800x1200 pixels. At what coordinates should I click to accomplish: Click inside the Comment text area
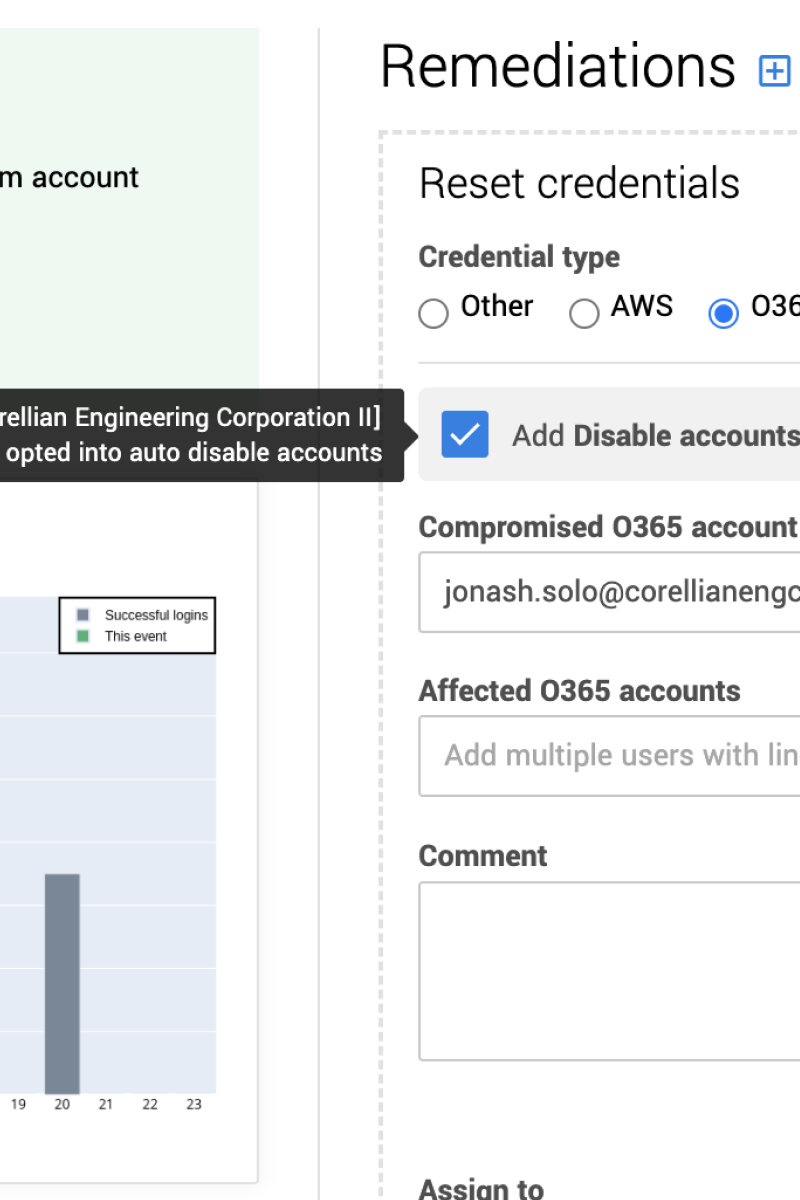pyautogui.click(x=610, y=970)
